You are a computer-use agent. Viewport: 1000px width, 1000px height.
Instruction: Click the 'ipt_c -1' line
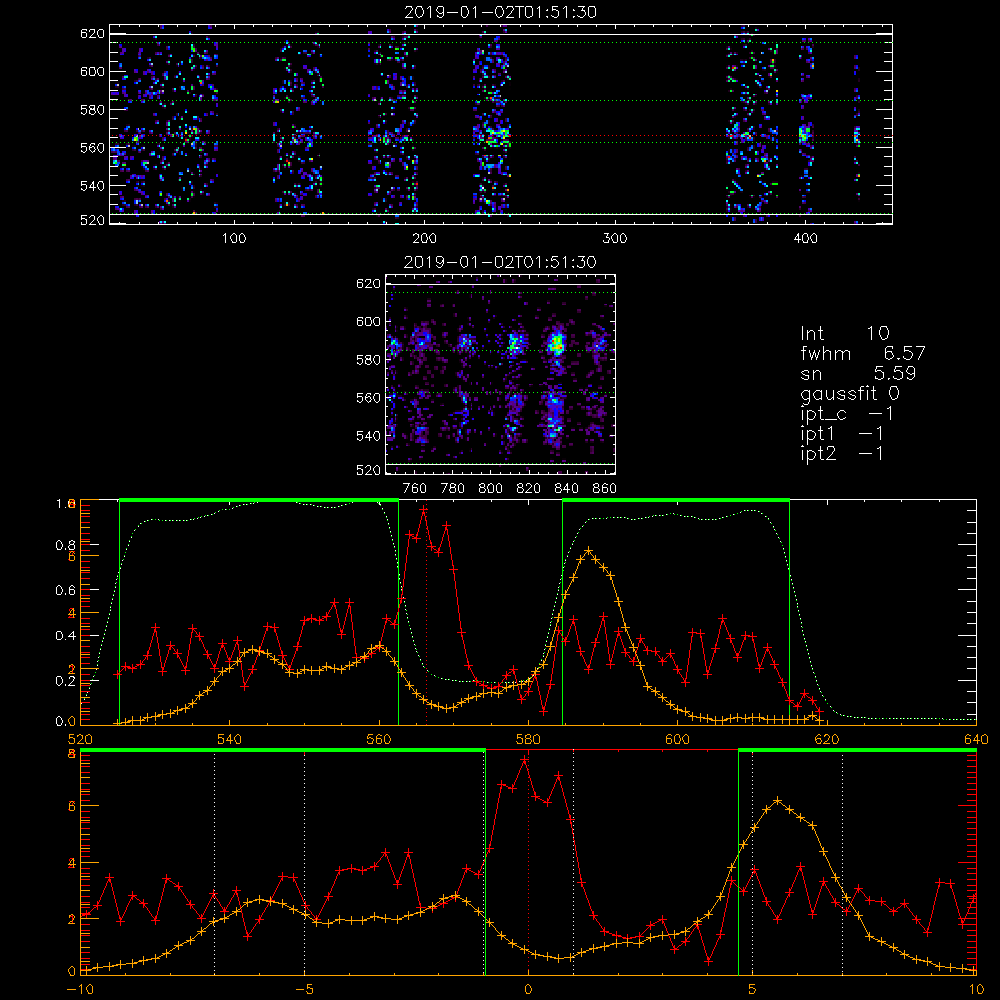click(x=847, y=414)
